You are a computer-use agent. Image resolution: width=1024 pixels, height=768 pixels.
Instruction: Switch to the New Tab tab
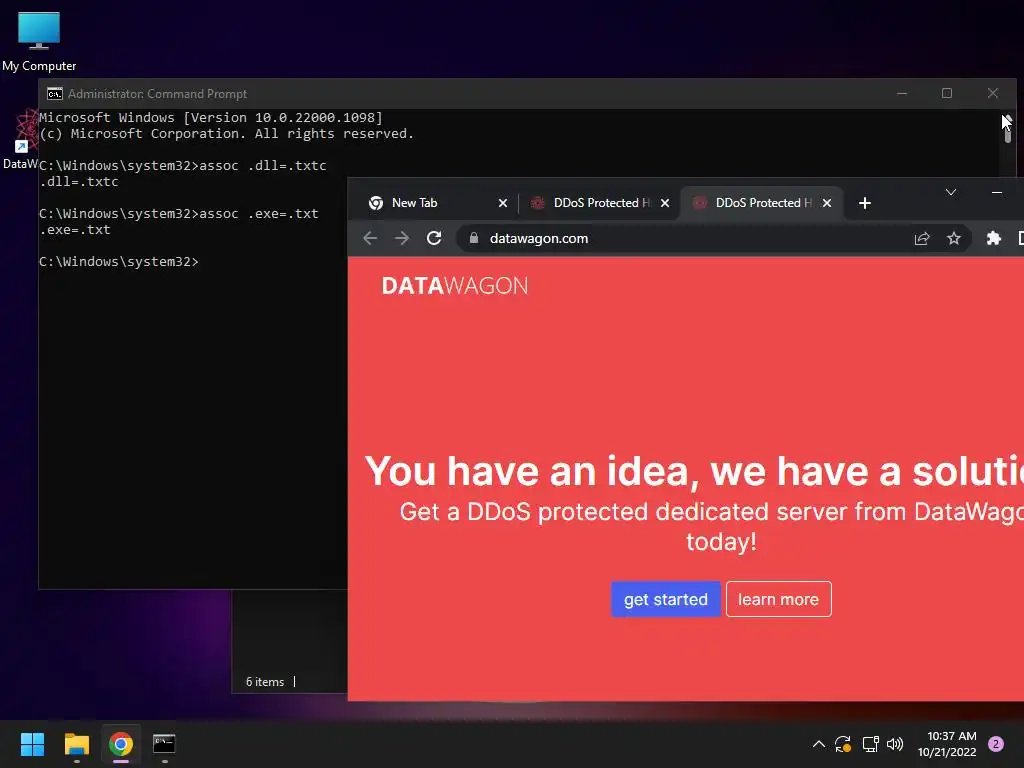click(x=438, y=203)
